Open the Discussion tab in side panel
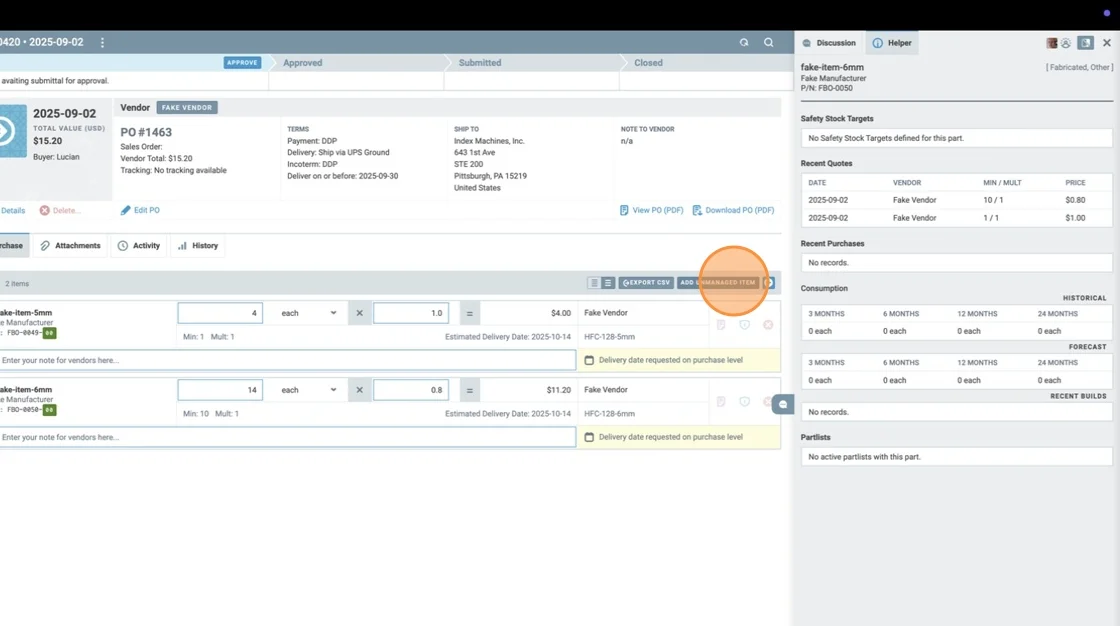The height and width of the screenshot is (626, 1120). tap(829, 43)
